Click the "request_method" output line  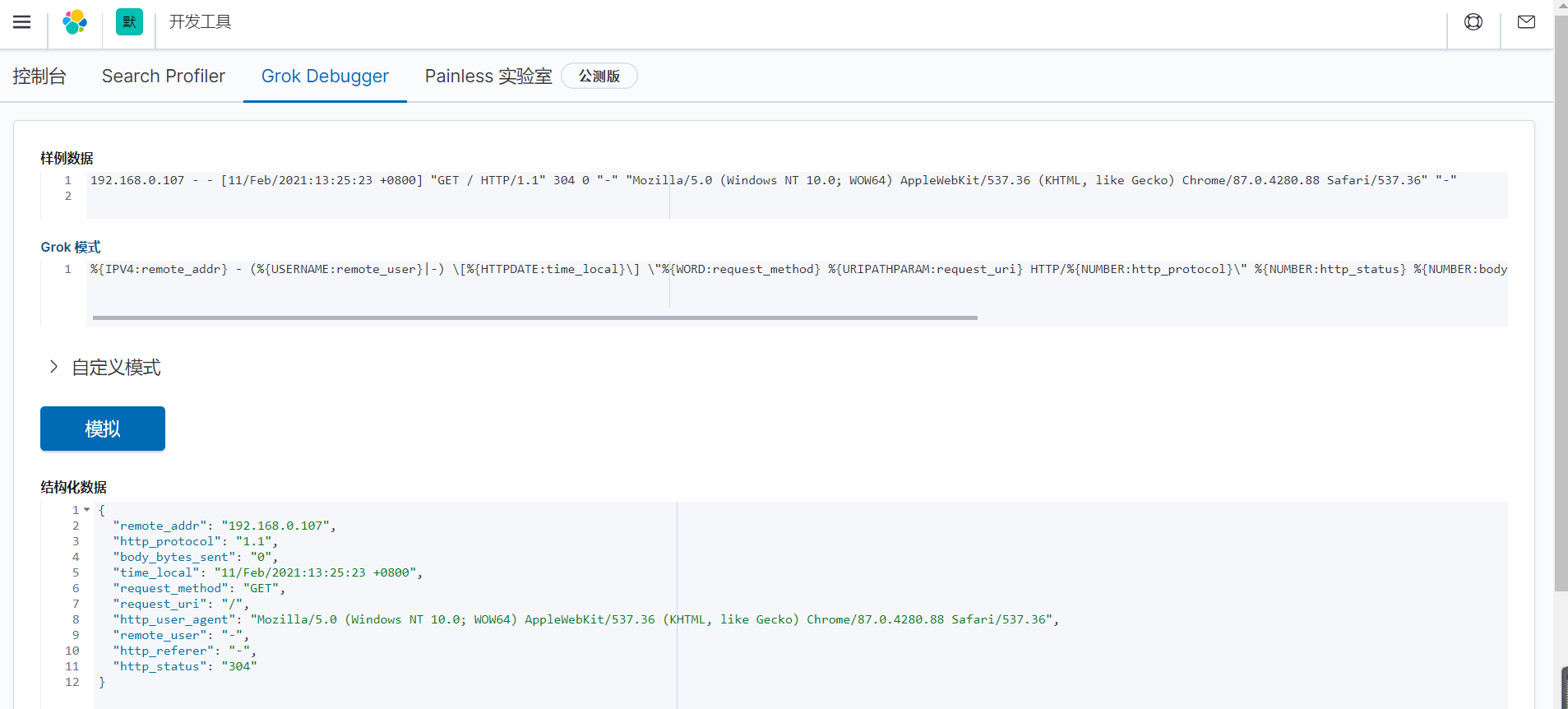pos(199,588)
